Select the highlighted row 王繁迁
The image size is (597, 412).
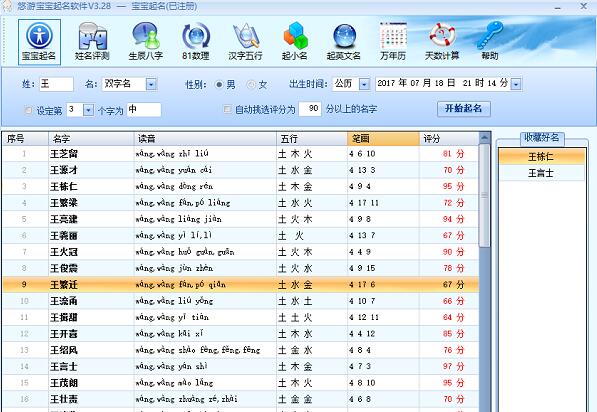click(x=241, y=285)
